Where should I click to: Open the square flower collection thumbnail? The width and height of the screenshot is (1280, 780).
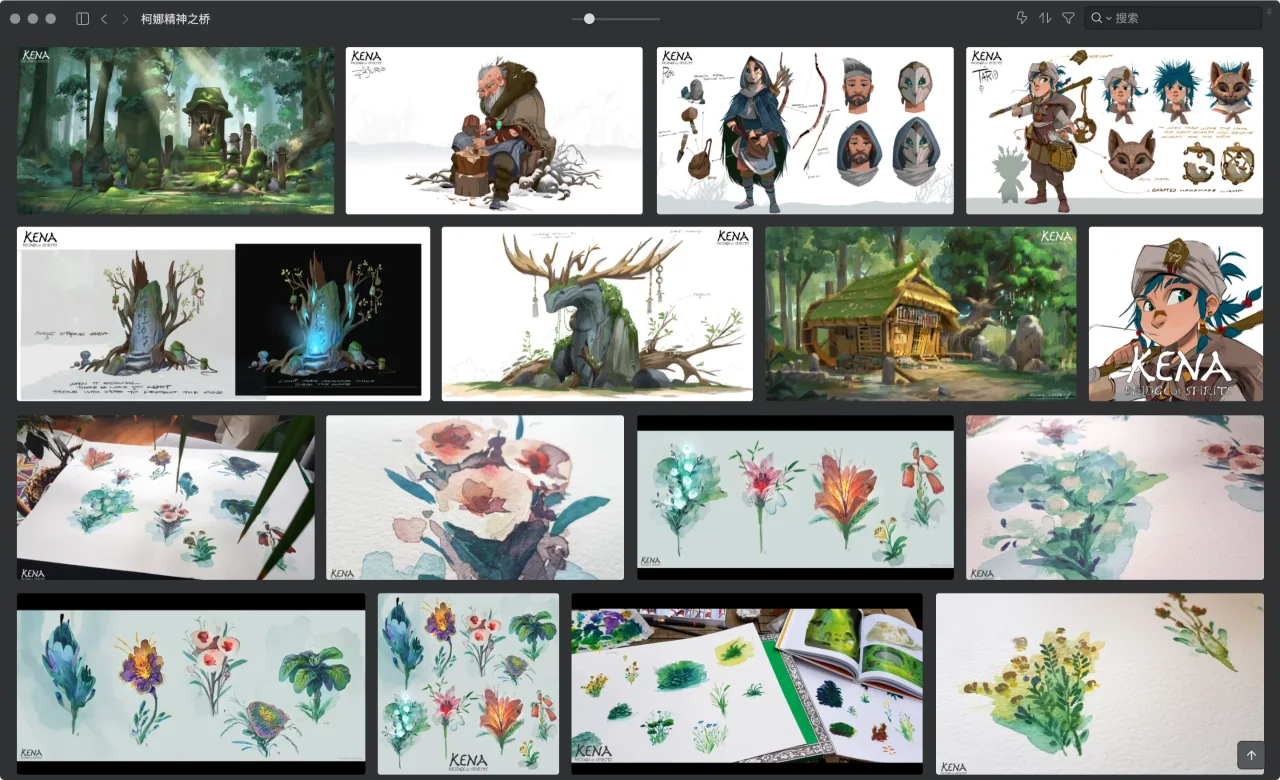(x=468, y=684)
